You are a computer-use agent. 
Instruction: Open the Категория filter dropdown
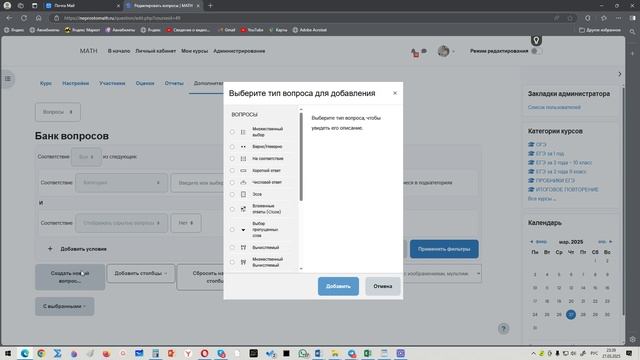(x=121, y=182)
